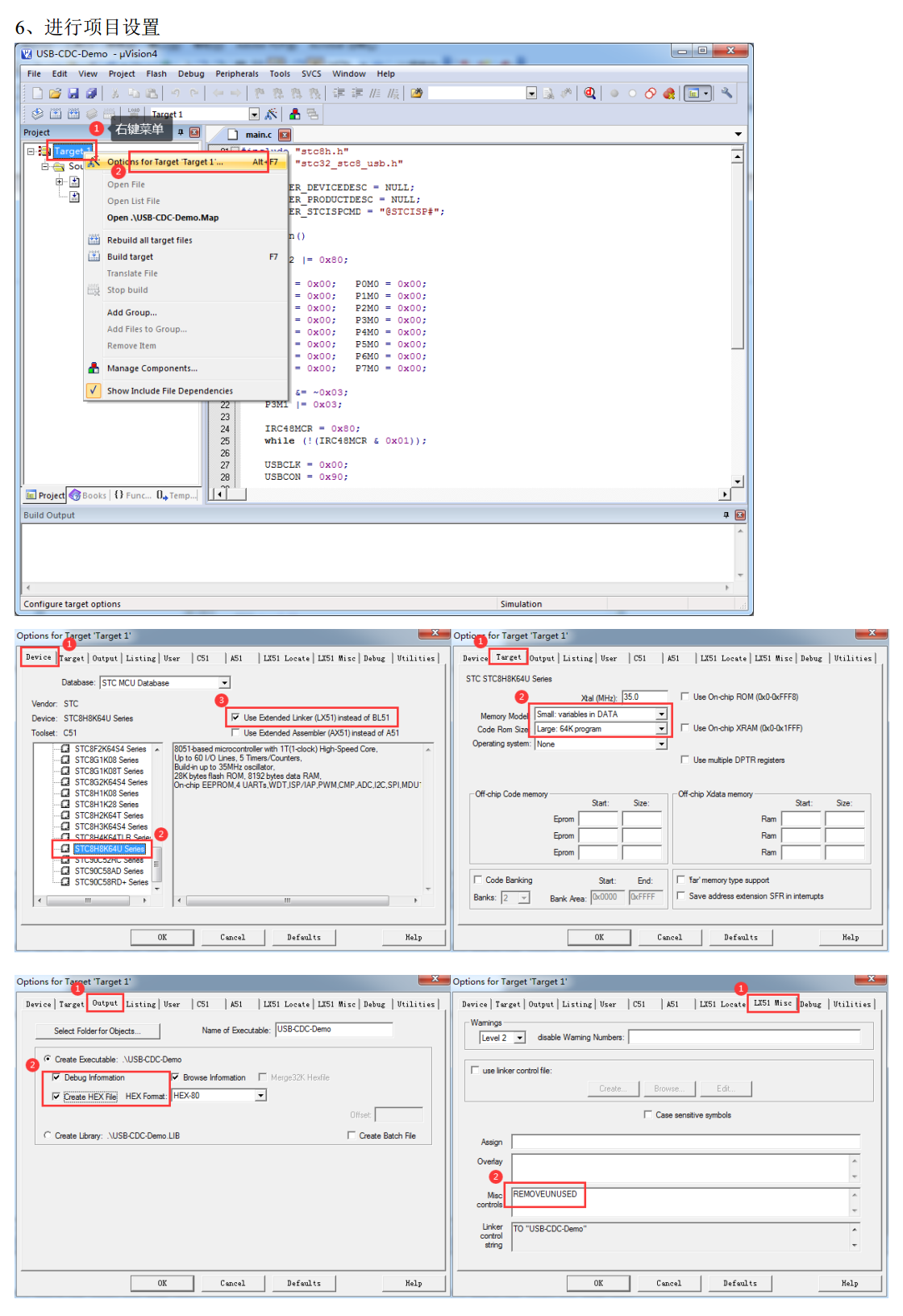Start the debug session via magnifier icon

590,94
